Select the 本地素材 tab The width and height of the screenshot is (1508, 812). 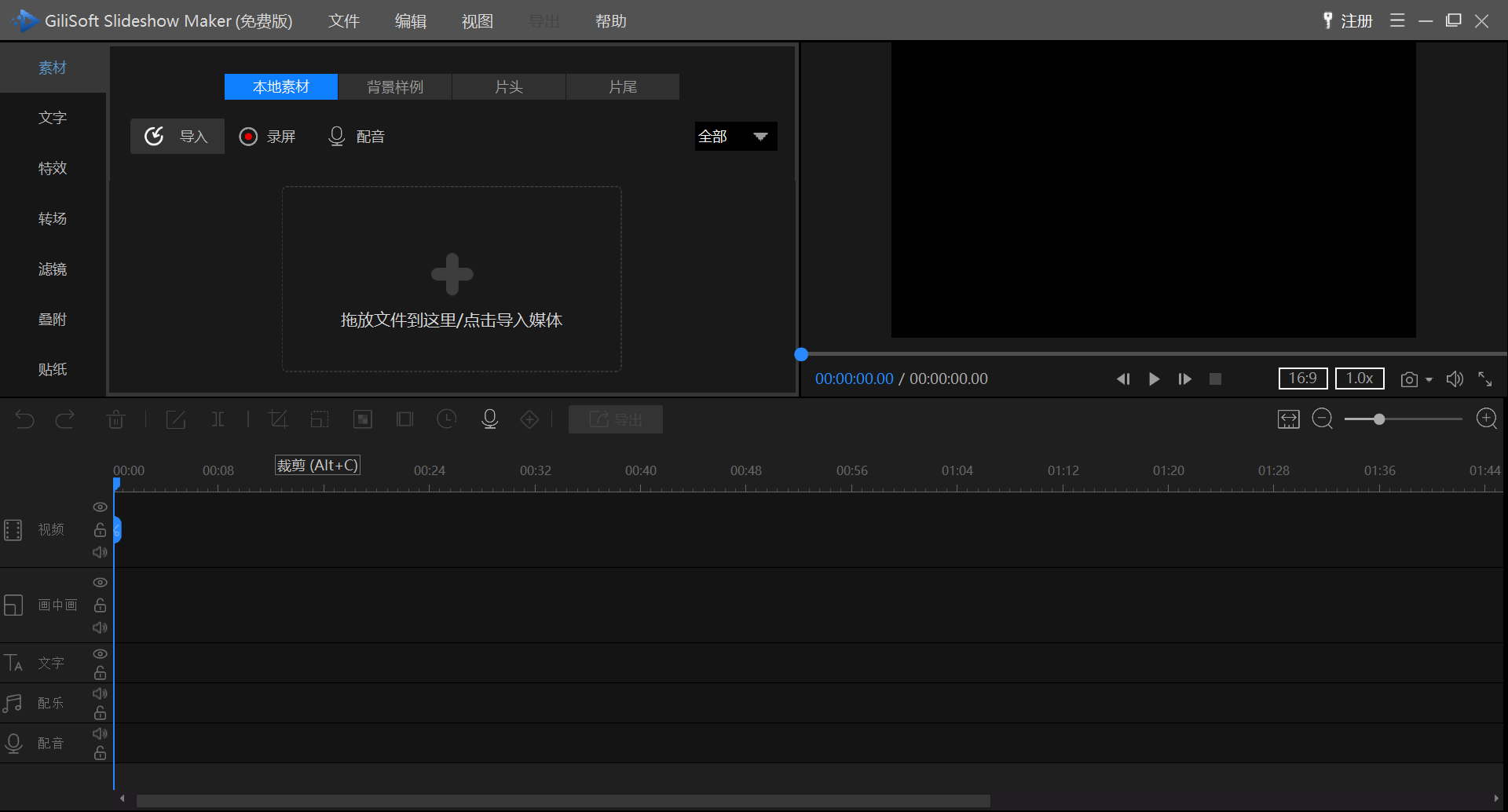pos(281,87)
